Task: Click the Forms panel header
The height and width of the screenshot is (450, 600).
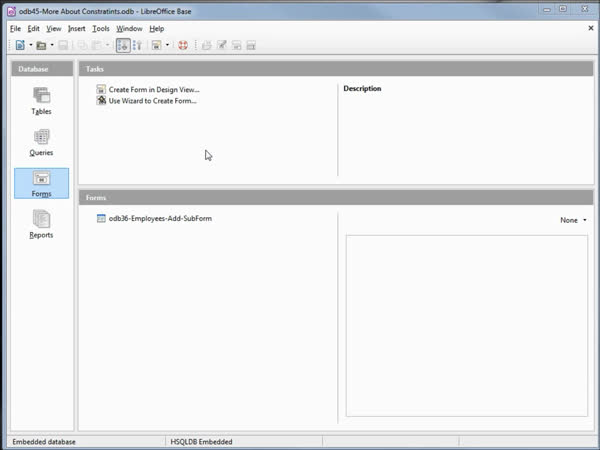Action: point(336,197)
